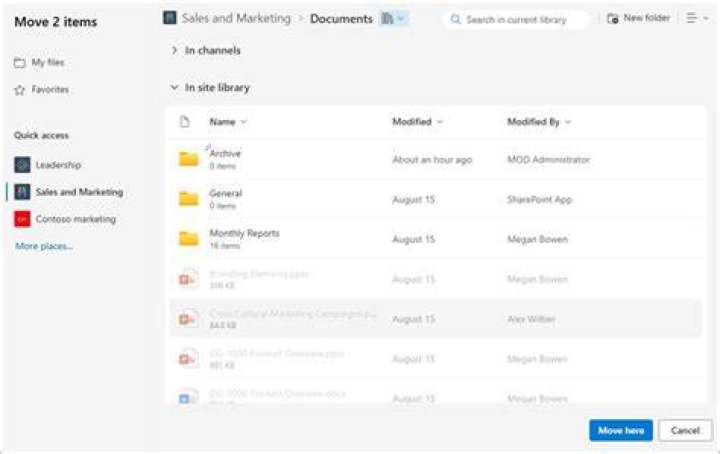Open the More places link

point(44,246)
